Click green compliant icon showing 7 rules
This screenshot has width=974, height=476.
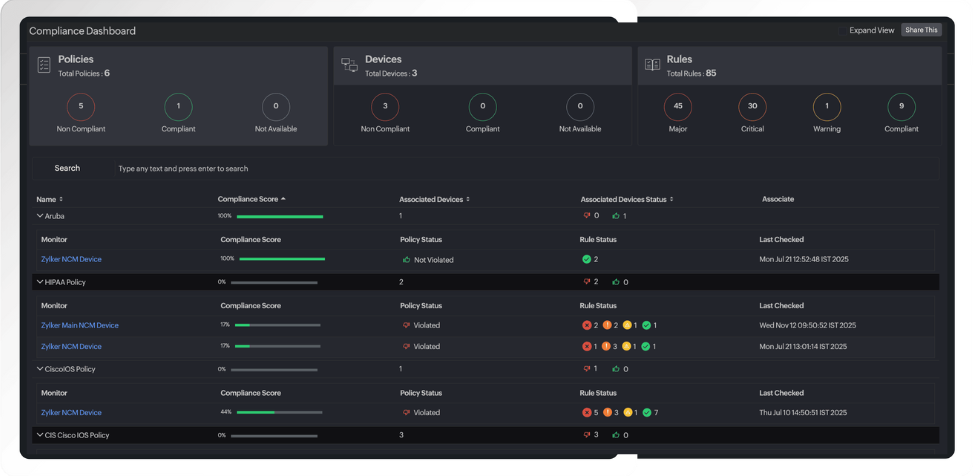(647, 412)
